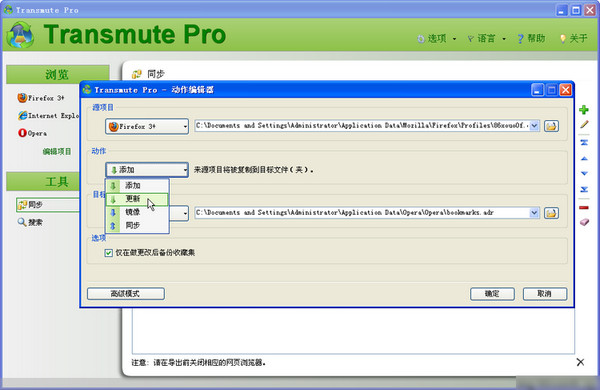The height and width of the screenshot is (390, 600).
Task: Minimize the 动作编辑器 dialog
Action: pos(537,90)
